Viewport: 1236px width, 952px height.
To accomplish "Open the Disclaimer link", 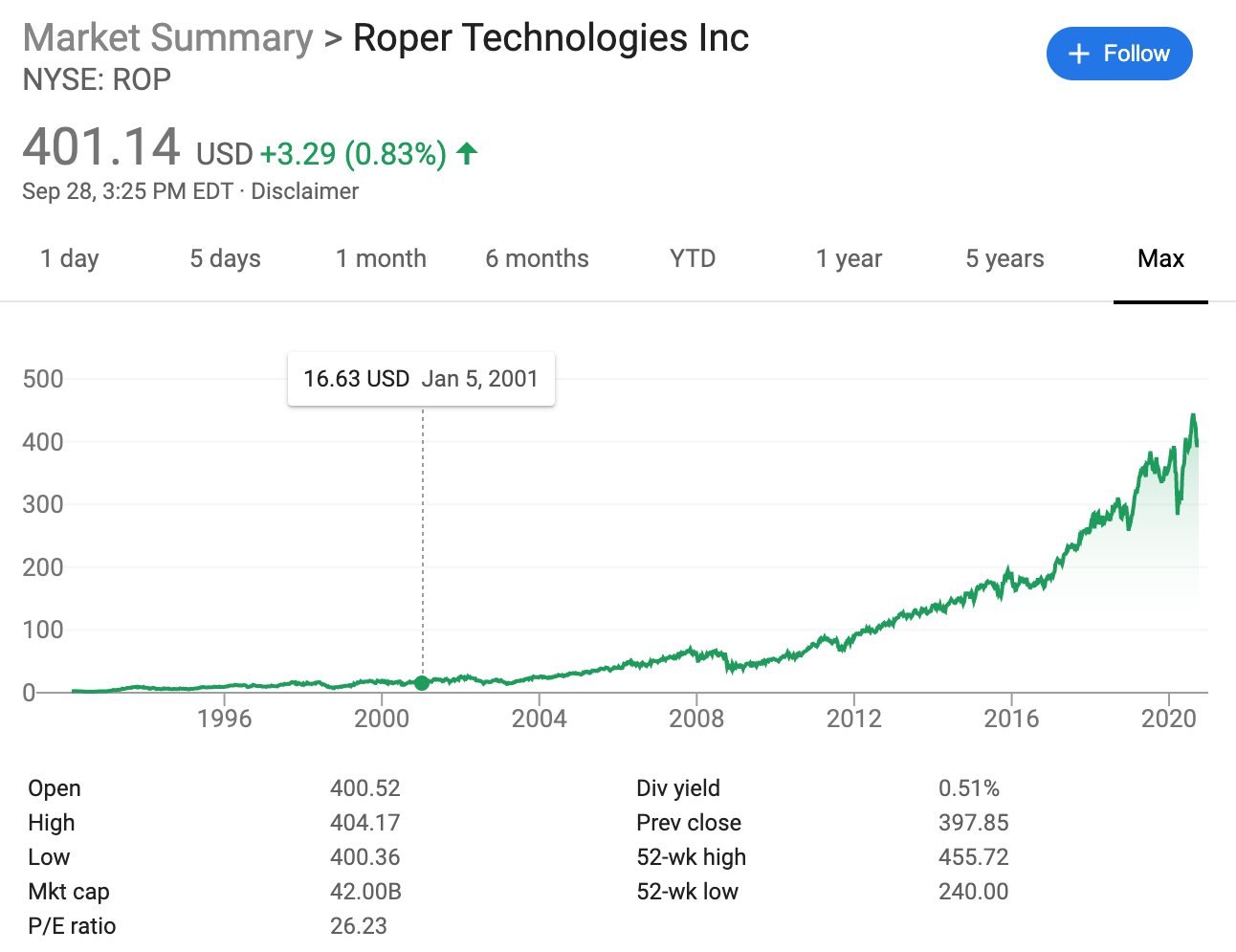I will tap(304, 191).
